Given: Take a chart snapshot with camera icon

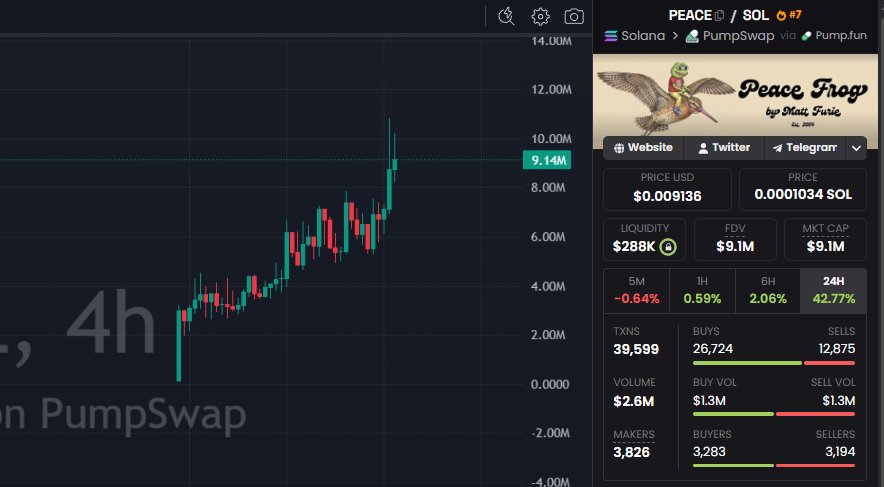Looking at the screenshot, I should tap(574, 16).
